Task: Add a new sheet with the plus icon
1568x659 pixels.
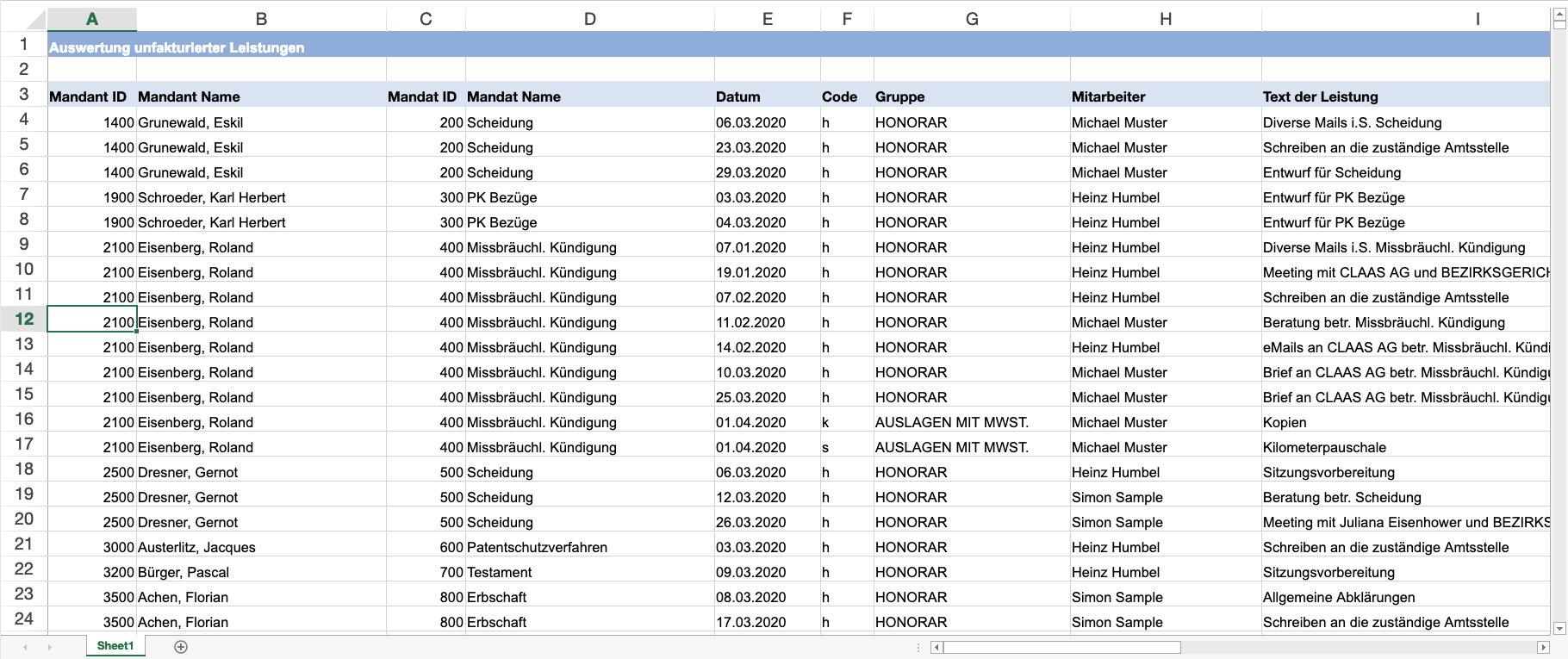Action: click(x=181, y=647)
